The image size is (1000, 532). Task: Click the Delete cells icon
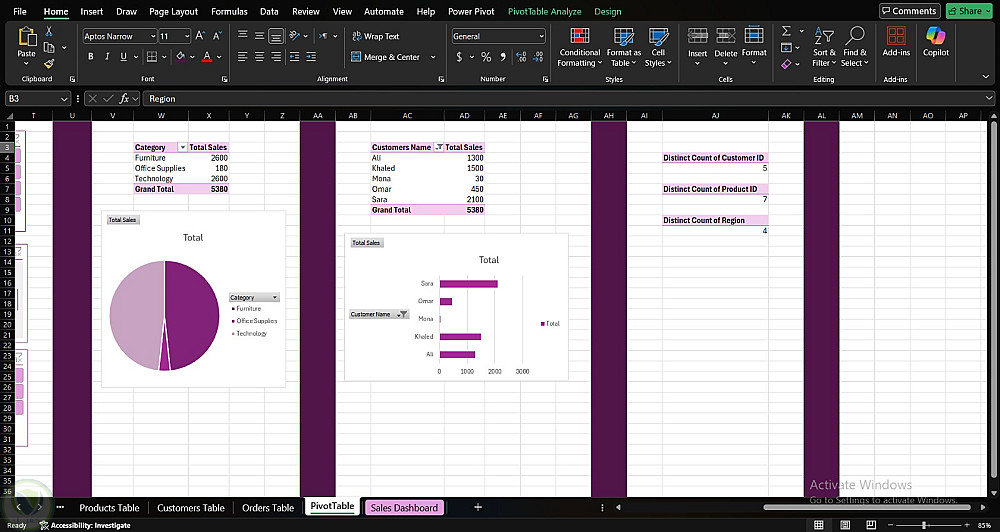(x=725, y=36)
